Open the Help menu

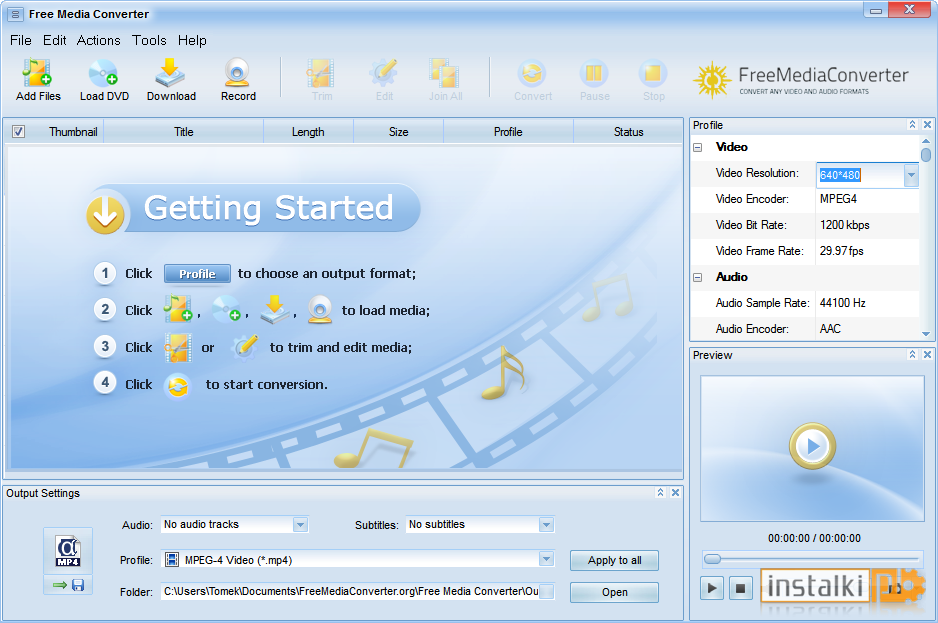pos(192,40)
